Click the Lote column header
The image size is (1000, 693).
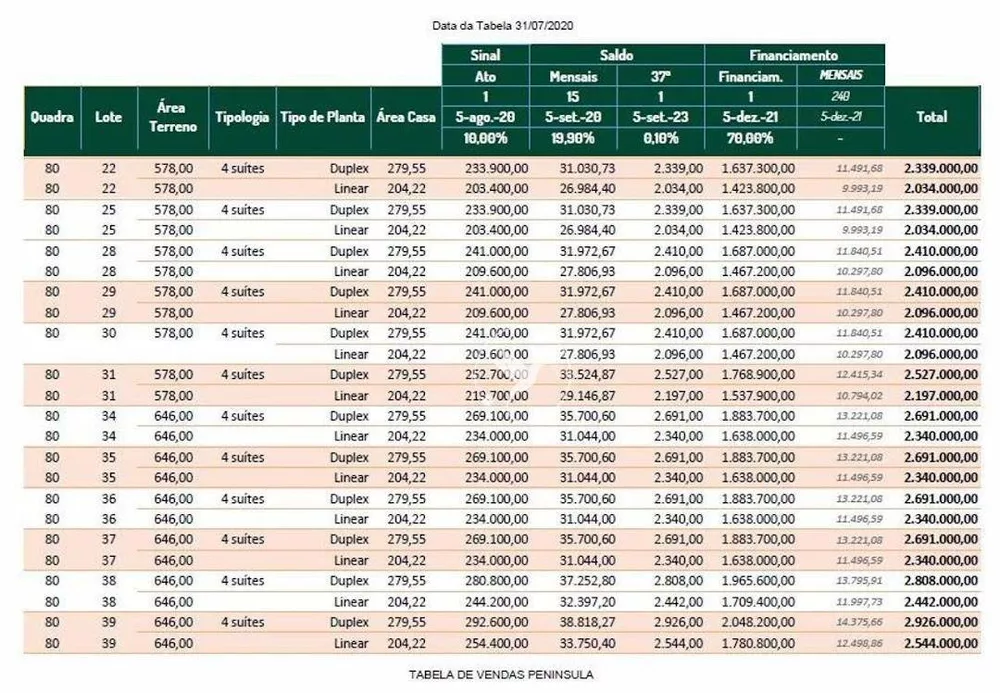108,117
